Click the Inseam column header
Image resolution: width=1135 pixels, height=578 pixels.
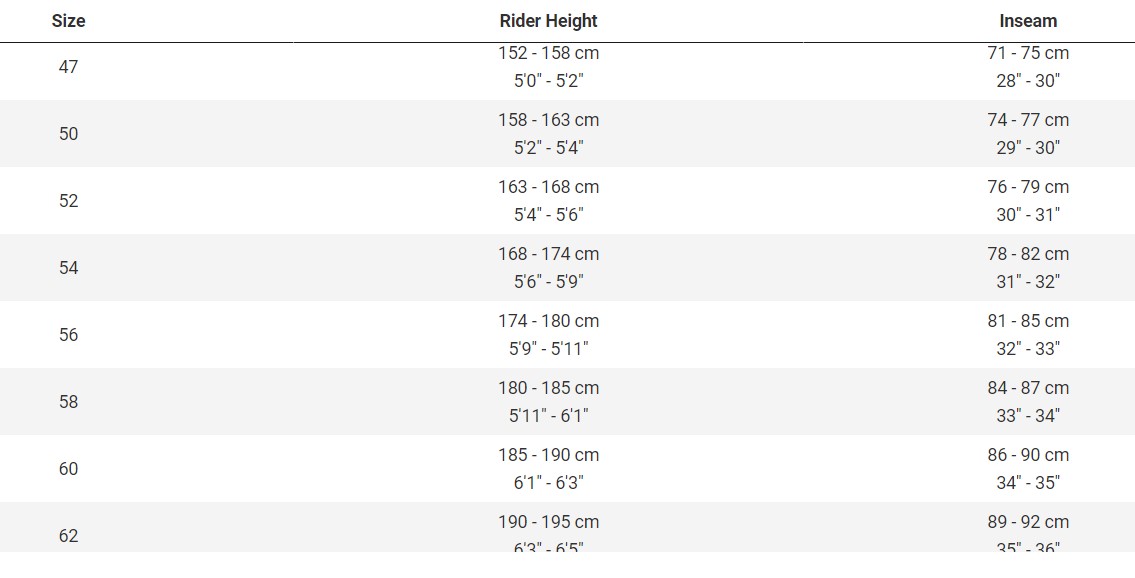pyautogui.click(x=1028, y=21)
